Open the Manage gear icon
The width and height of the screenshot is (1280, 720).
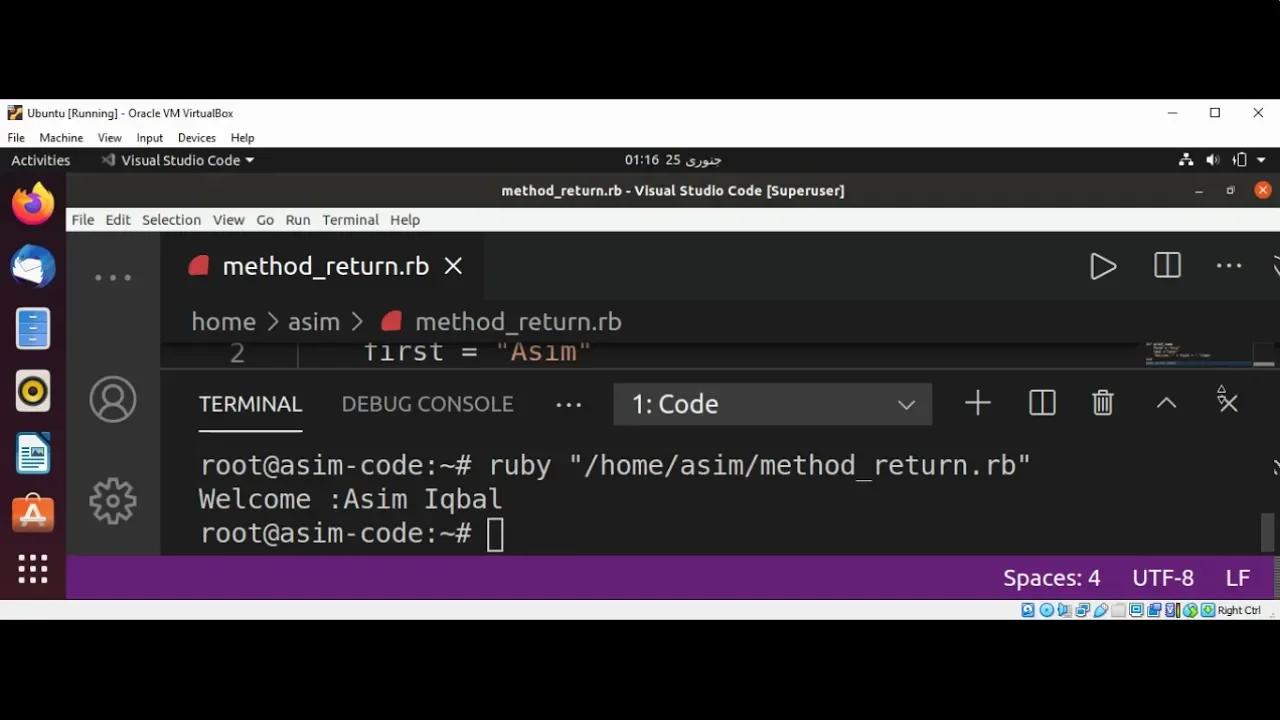point(113,501)
